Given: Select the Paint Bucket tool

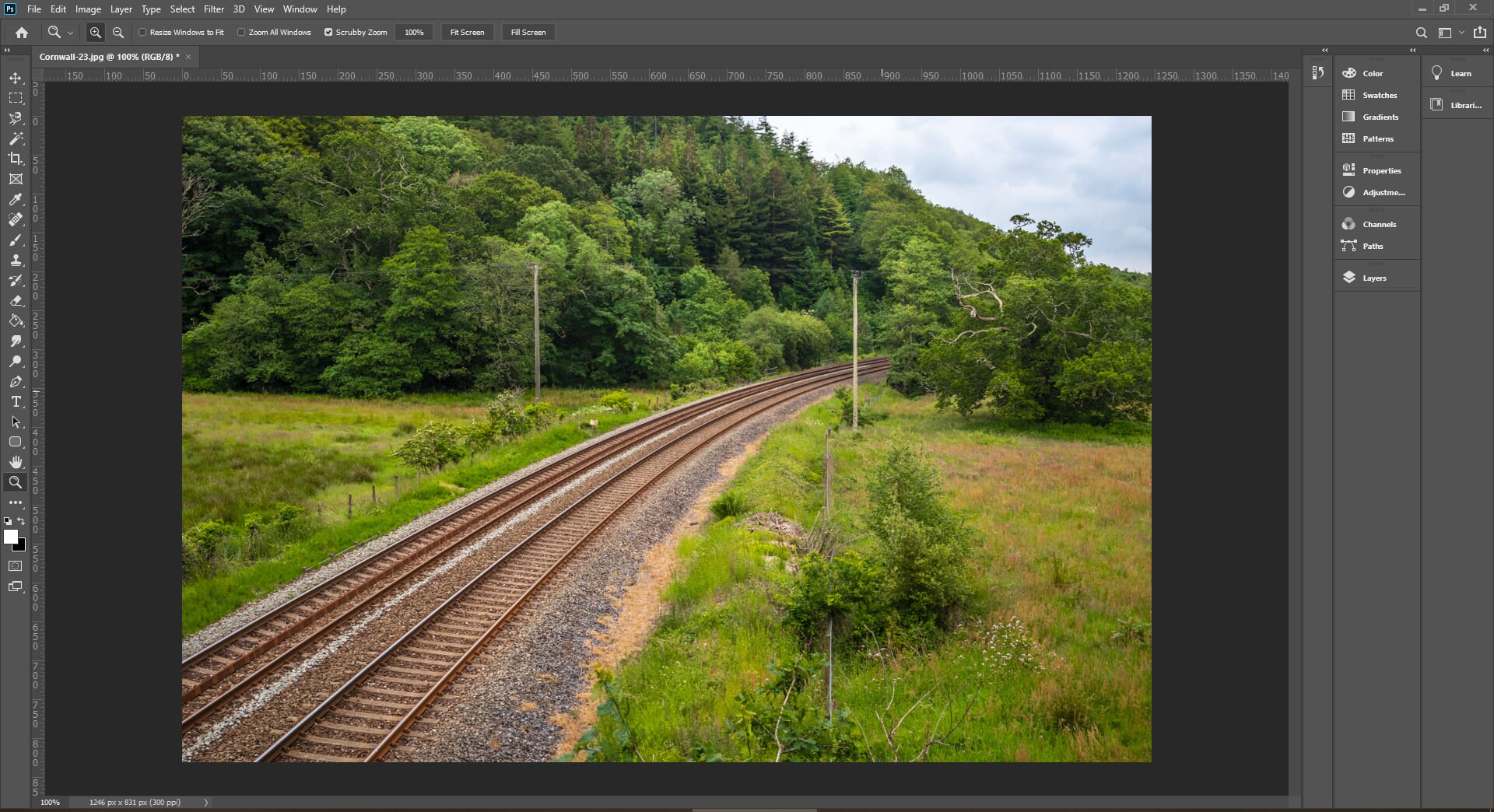Looking at the screenshot, I should tap(16, 320).
